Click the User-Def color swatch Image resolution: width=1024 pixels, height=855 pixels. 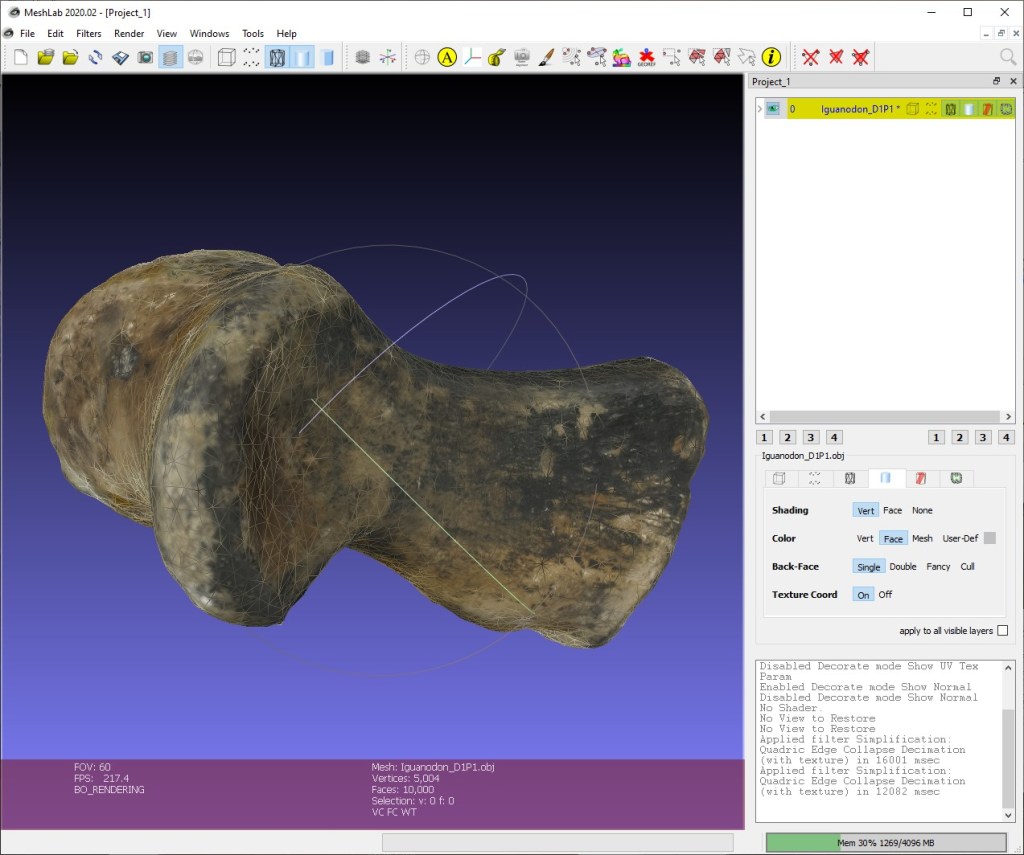click(989, 539)
